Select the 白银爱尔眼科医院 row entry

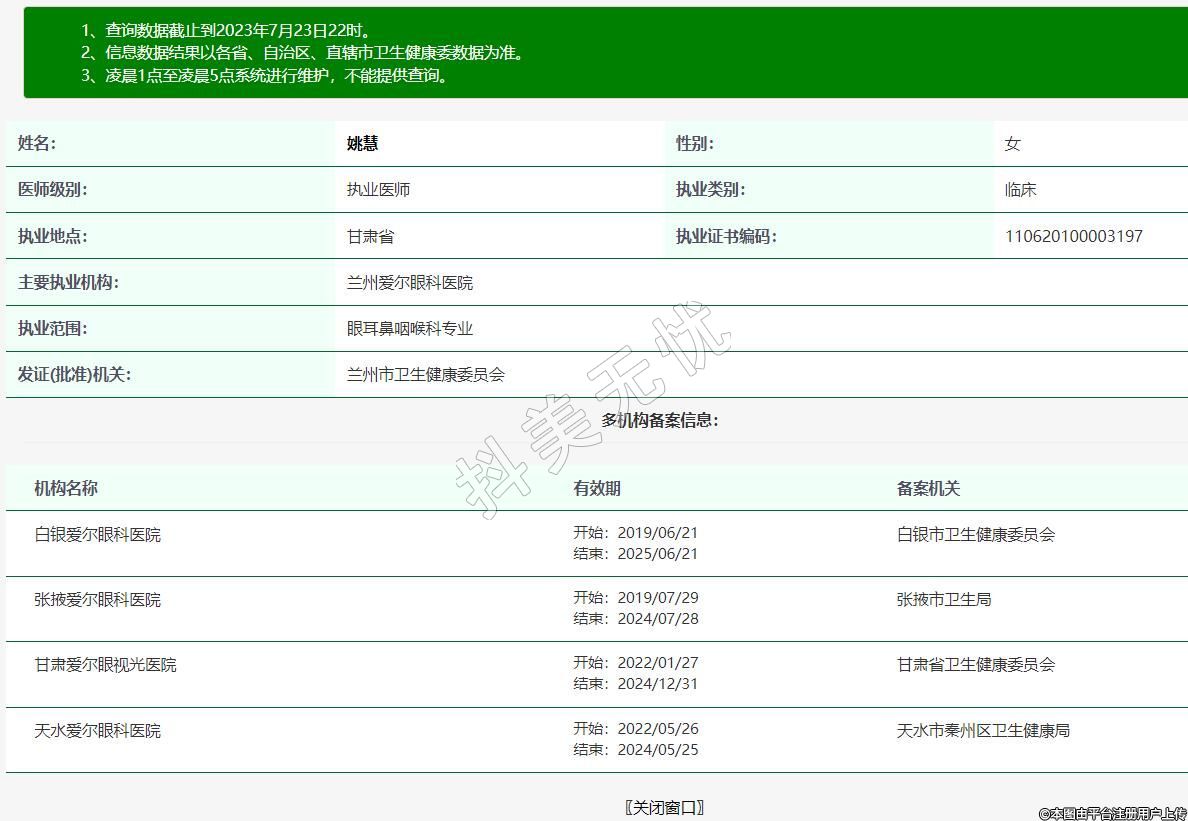coord(97,535)
